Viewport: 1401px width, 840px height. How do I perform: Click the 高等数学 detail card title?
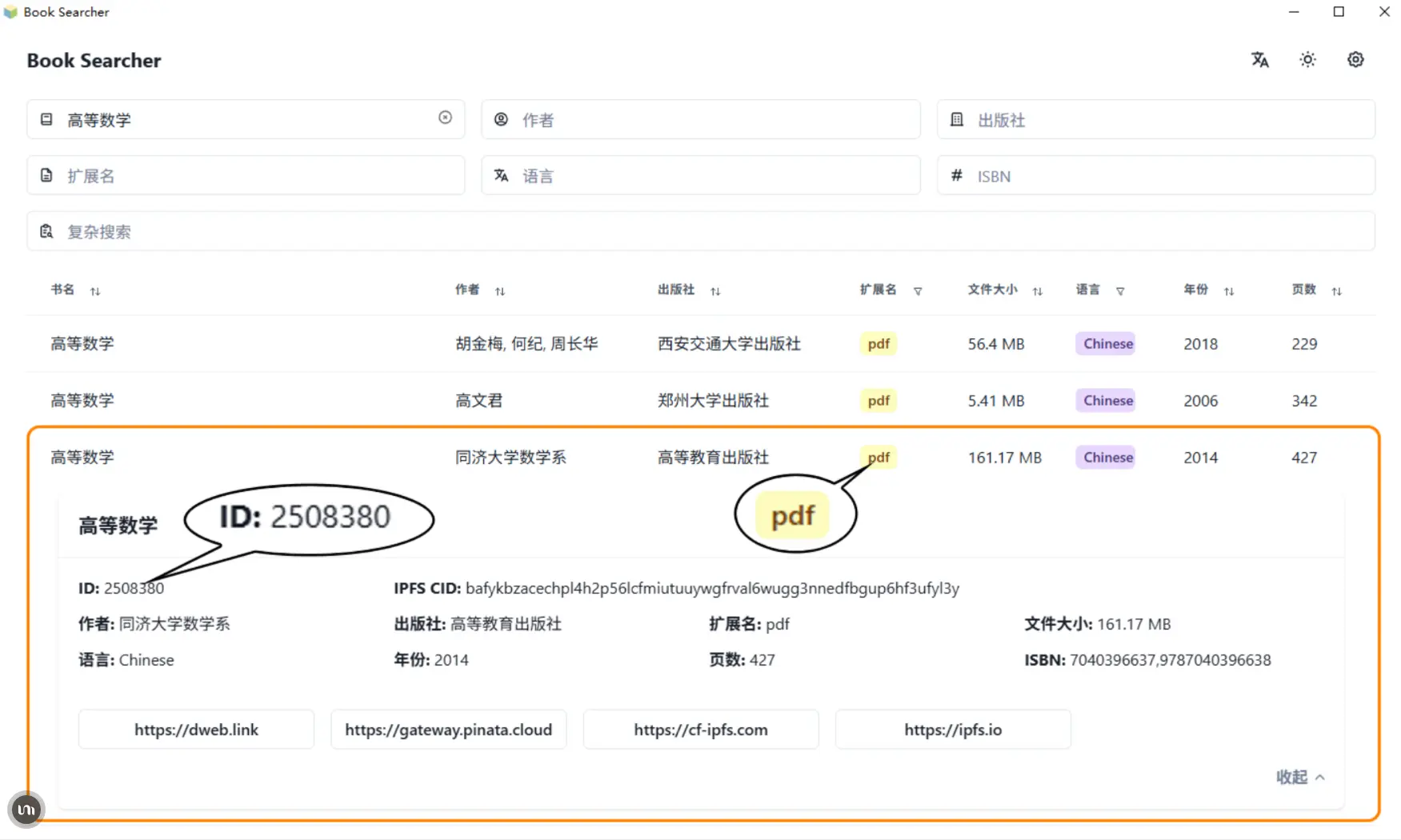pyautogui.click(x=118, y=525)
